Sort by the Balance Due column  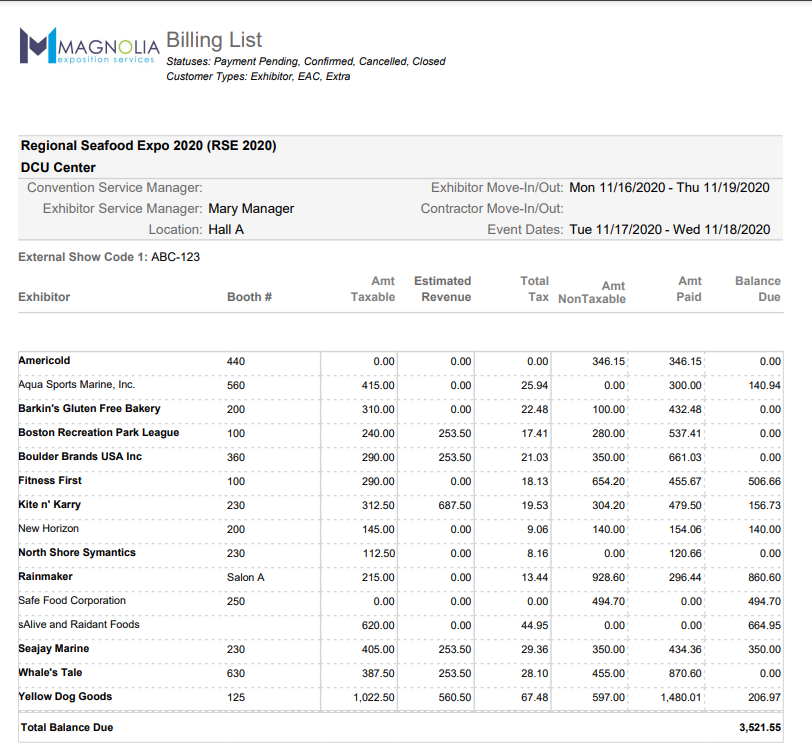(x=757, y=289)
